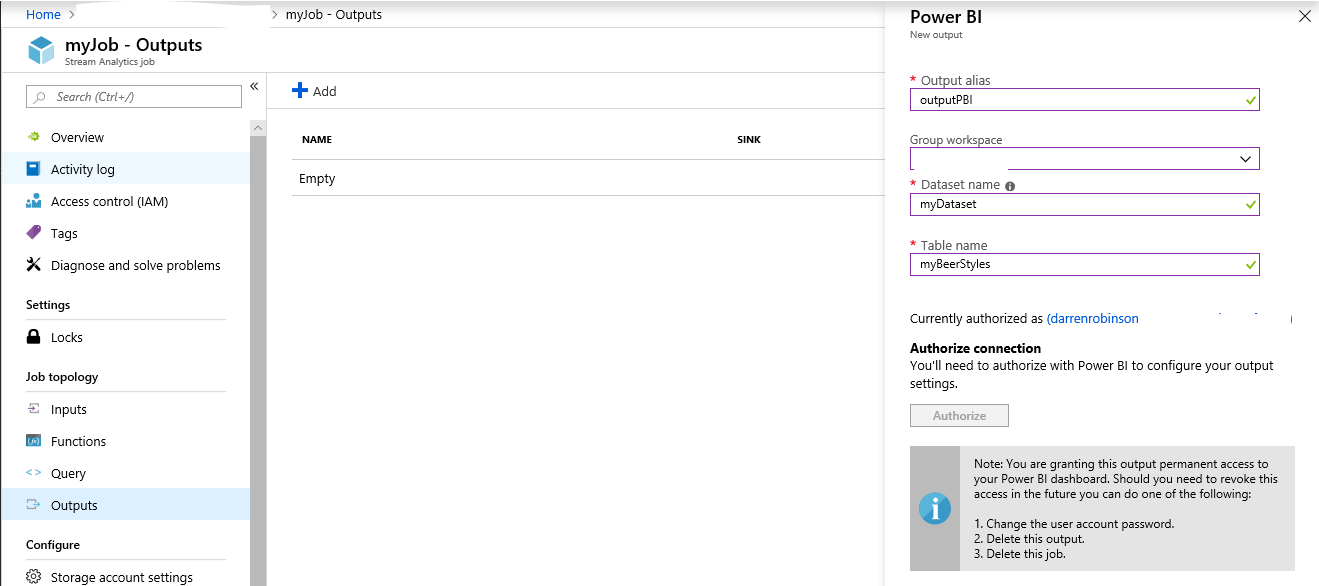Open the Inputs menu item
This screenshot has width=1319, height=586.
[x=69, y=409]
